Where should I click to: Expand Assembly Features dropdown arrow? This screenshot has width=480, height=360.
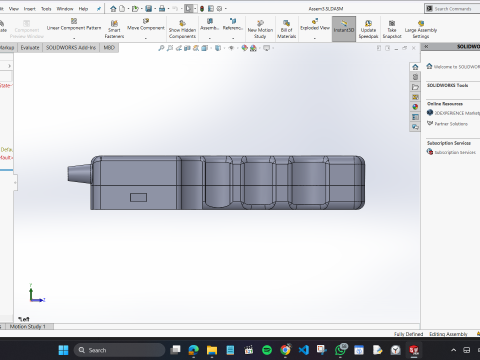pos(210,38)
